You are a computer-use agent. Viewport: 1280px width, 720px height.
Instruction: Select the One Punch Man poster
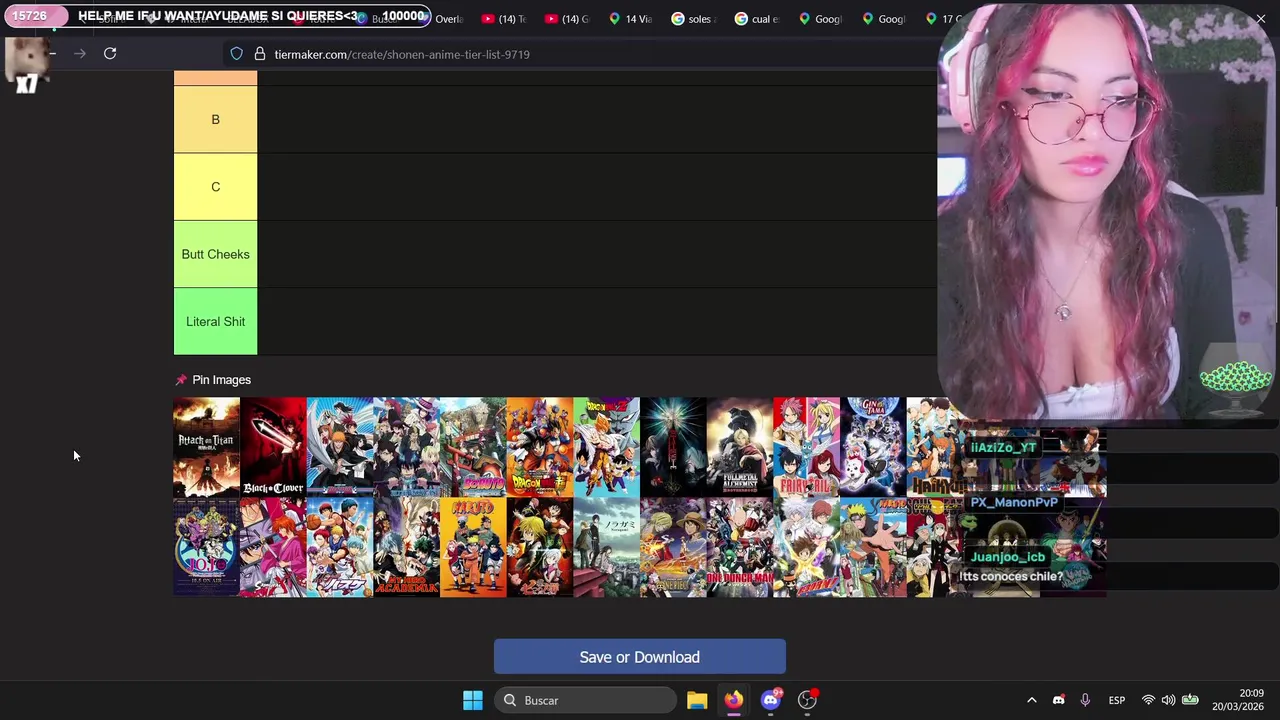click(x=740, y=547)
